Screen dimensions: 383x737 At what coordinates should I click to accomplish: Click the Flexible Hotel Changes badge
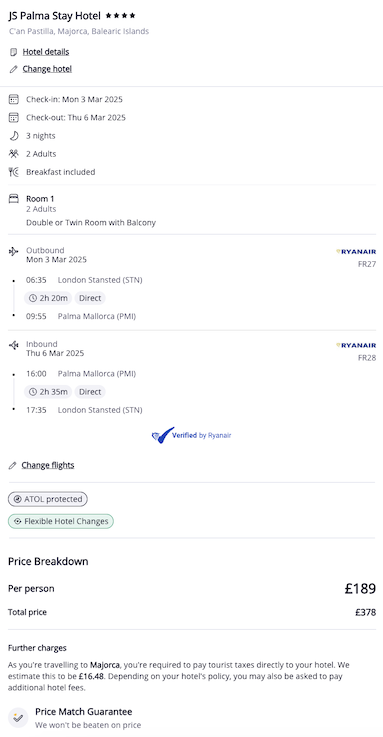61,521
